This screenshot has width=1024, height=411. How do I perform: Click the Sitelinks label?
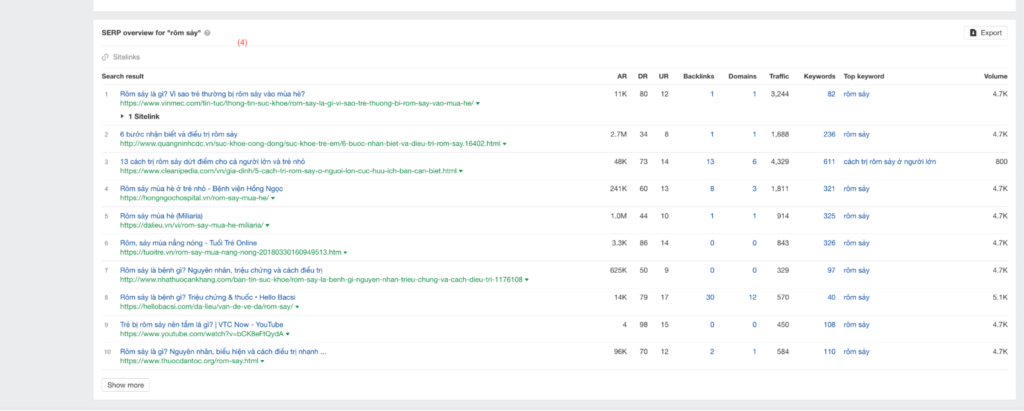click(x=126, y=57)
